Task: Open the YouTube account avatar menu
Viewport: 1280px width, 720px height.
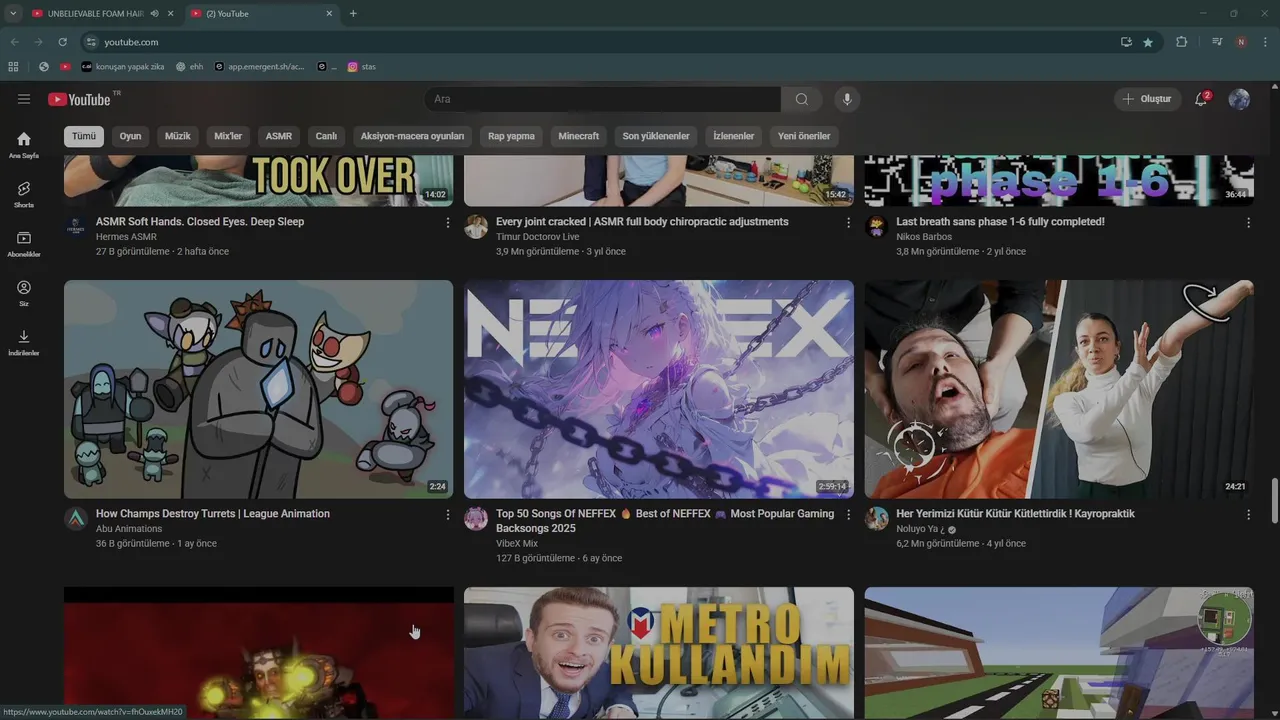Action: pos(1239,99)
